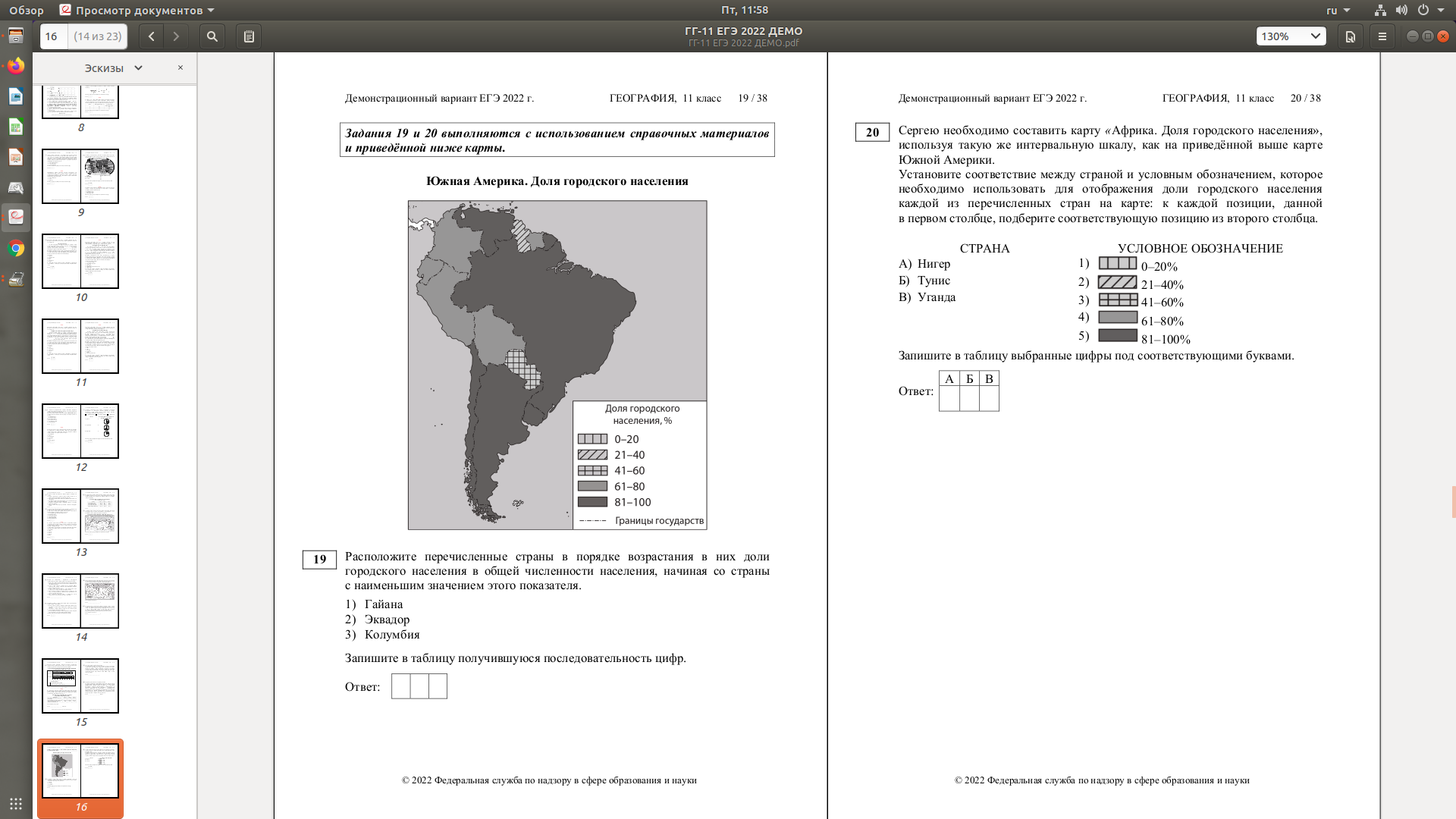Viewport: 1456px width, 819px height.
Task: Open the hamburger menu in header
Action: (x=1382, y=36)
